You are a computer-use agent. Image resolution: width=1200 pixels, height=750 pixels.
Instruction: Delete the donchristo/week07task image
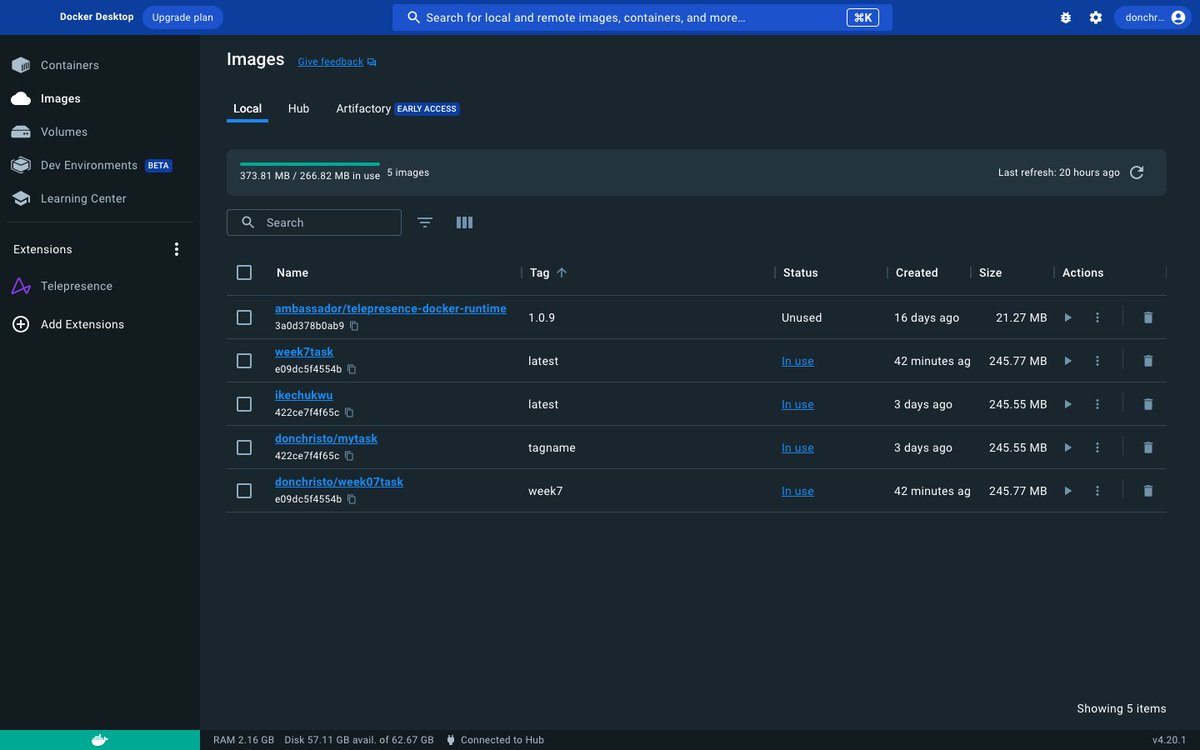click(1148, 491)
